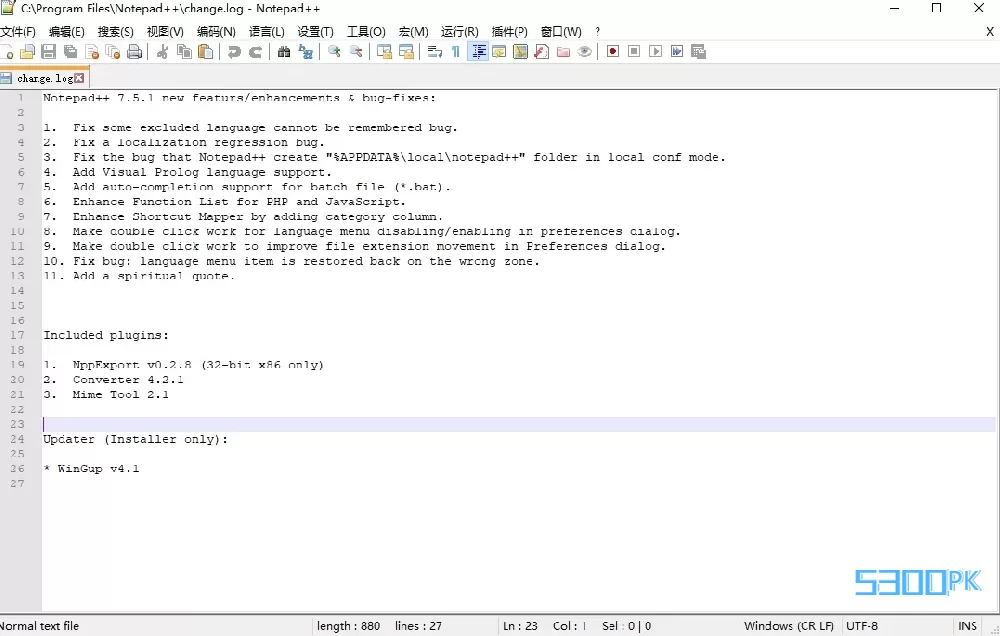Toggle show all characters pilcrow icon
Image resolution: width=1000 pixels, height=636 pixels.
point(456,52)
